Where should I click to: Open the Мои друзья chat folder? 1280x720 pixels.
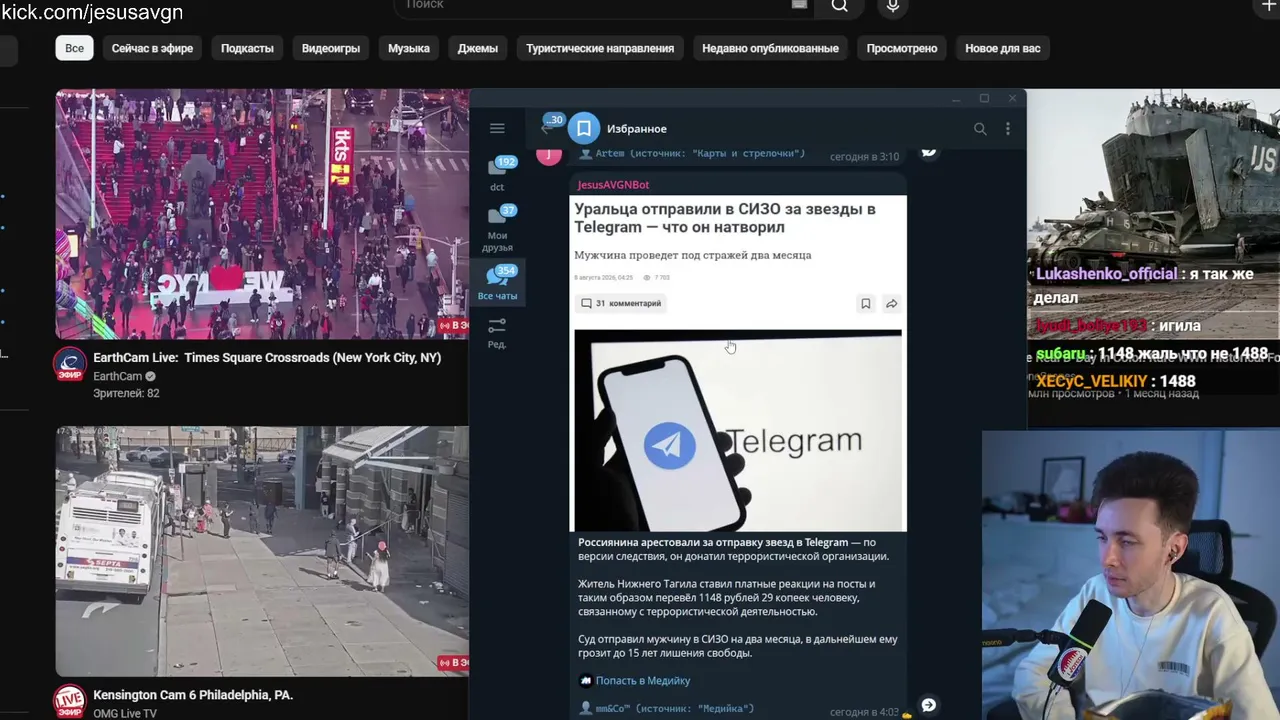coord(498,229)
